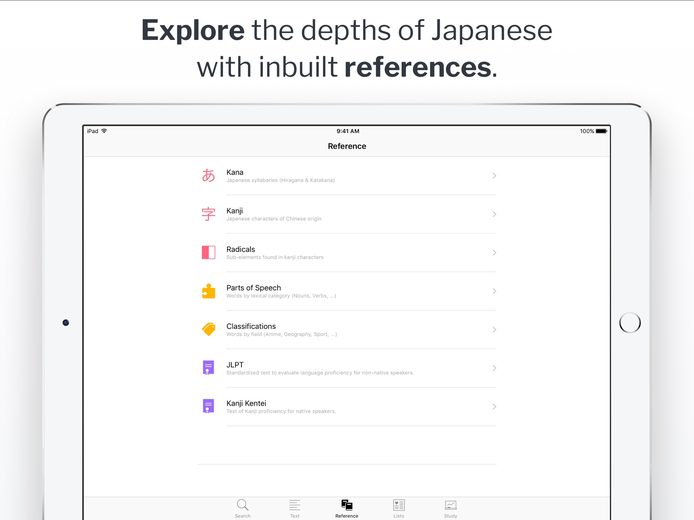Open the "Kana" reference entry title

click(x=235, y=172)
